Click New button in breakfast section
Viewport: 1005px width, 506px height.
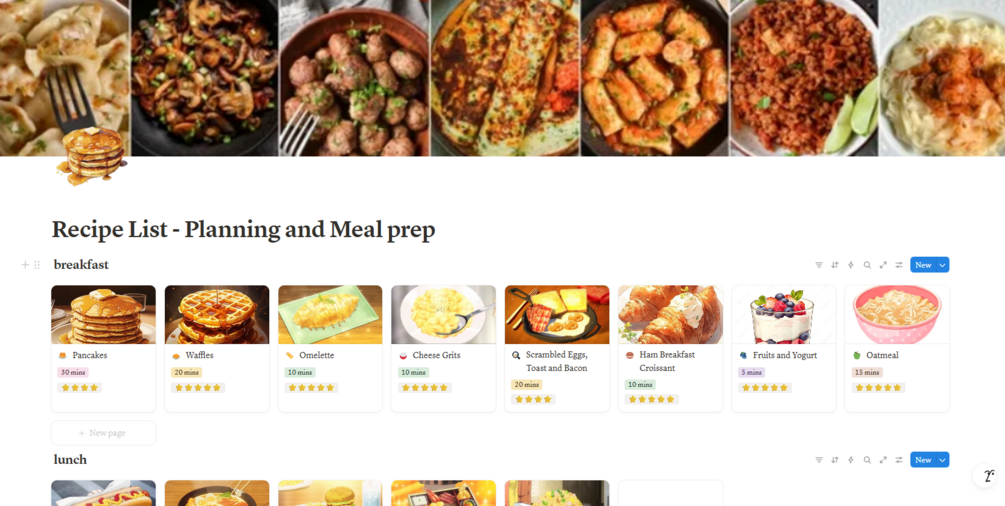coord(923,265)
